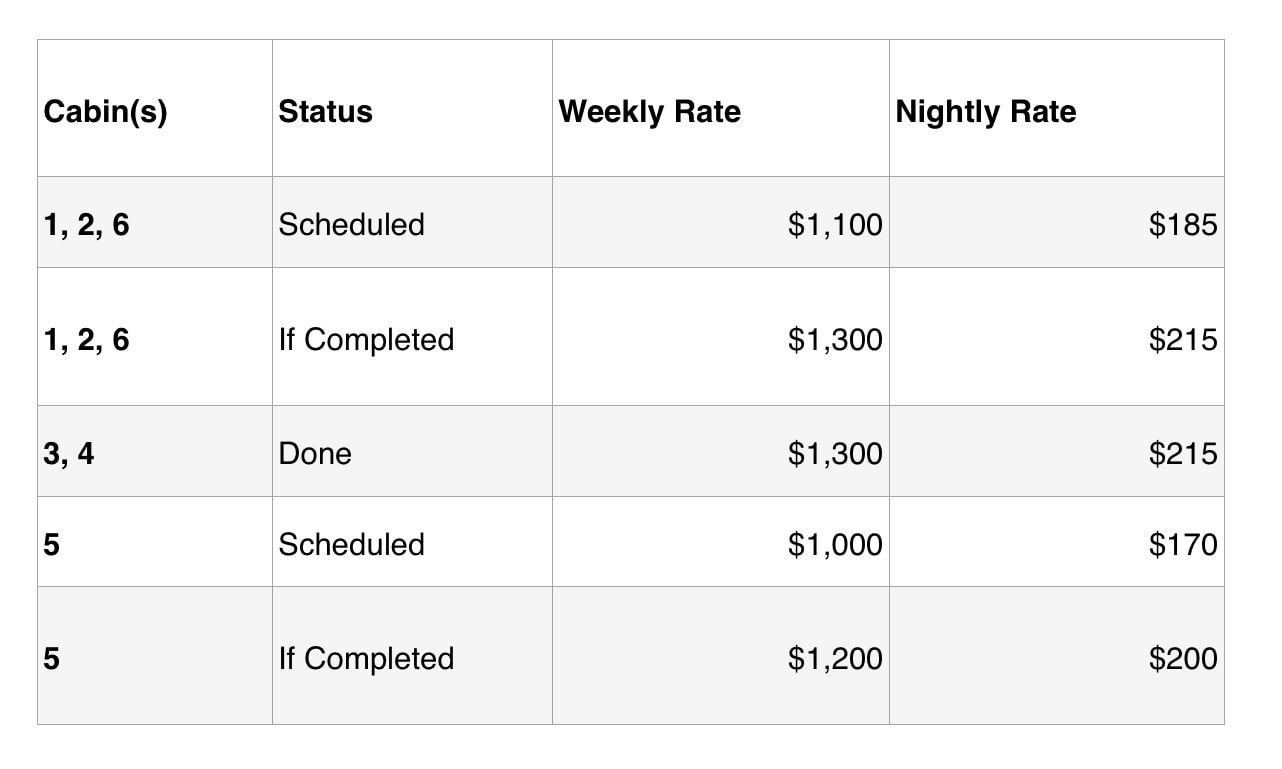Select the $200 nightly rate cell

point(1056,656)
